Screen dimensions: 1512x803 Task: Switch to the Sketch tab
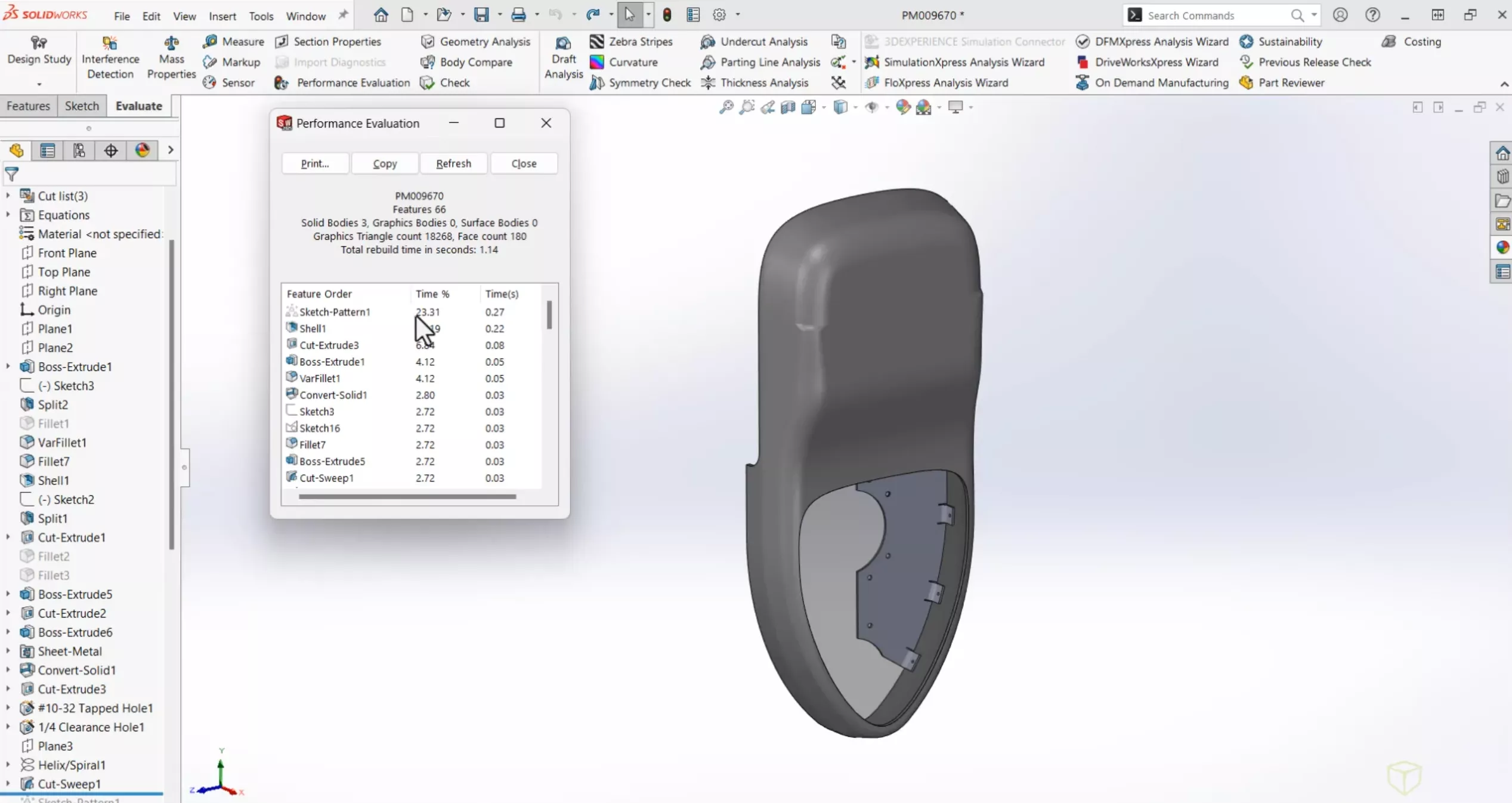81,105
